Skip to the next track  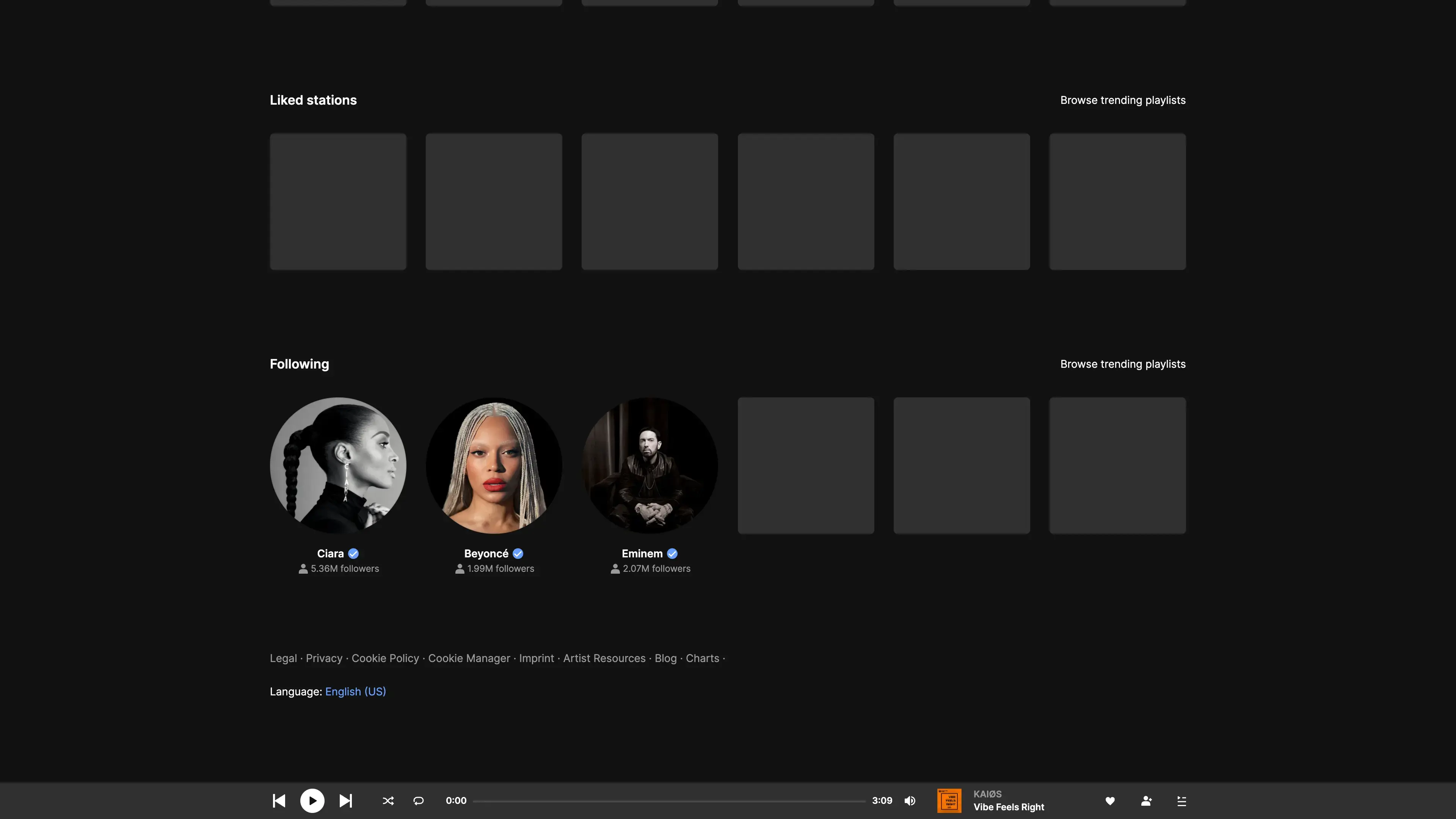coord(345,800)
